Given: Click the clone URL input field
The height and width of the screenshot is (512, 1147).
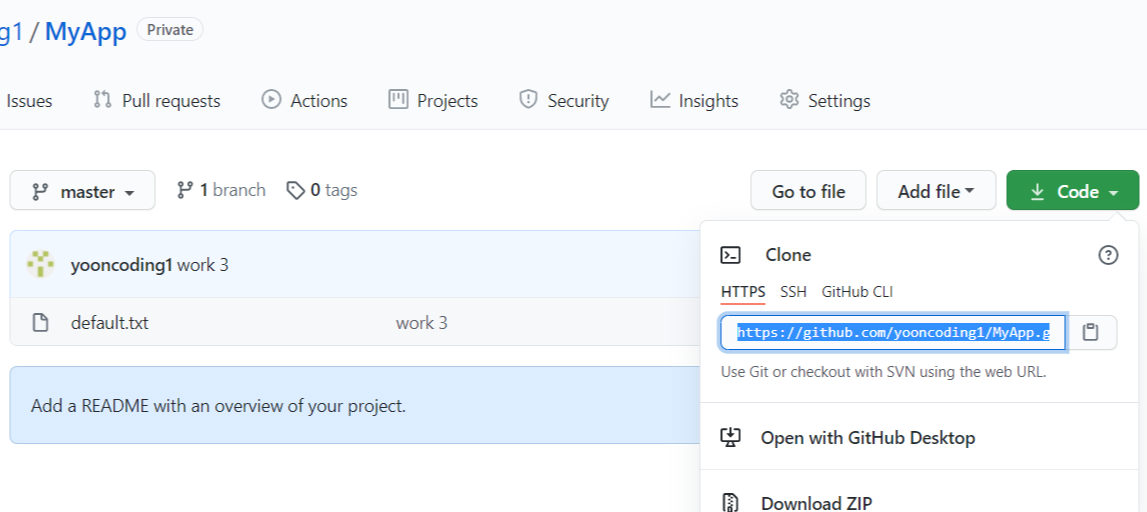Looking at the screenshot, I should pos(893,333).
